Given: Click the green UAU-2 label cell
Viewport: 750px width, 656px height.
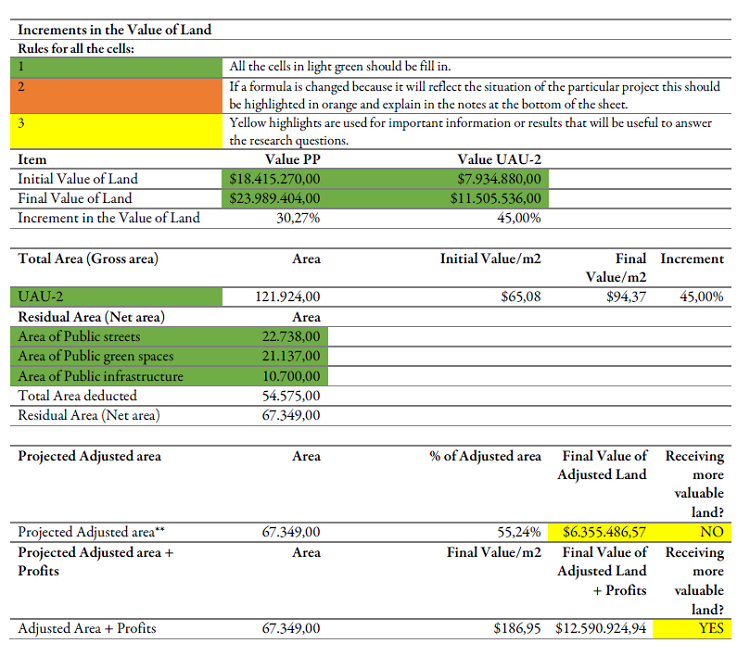Looking at the screenshot, I should point(120,297).
